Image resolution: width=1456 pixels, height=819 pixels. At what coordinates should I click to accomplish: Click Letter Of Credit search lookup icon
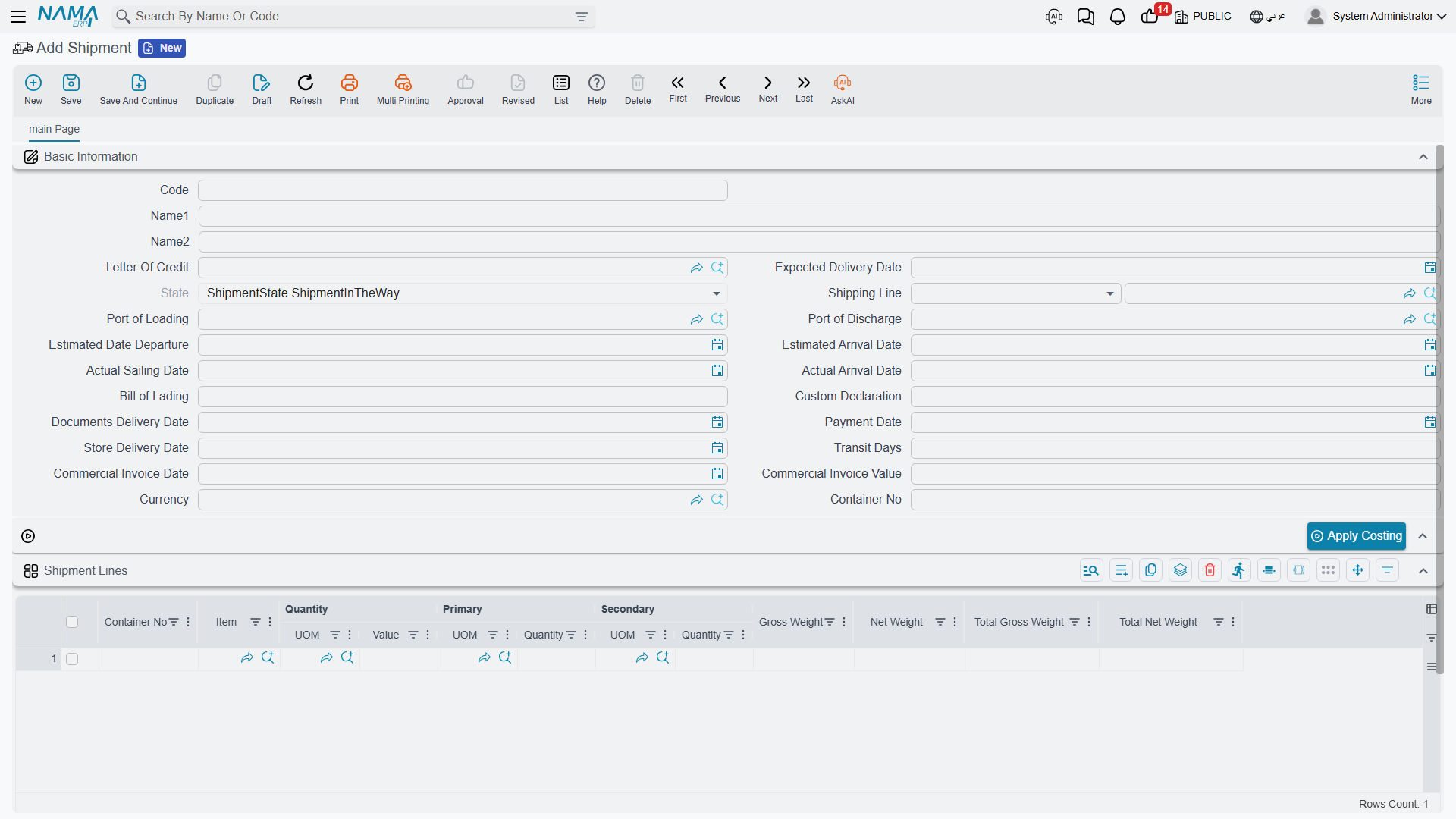(717, 268)
